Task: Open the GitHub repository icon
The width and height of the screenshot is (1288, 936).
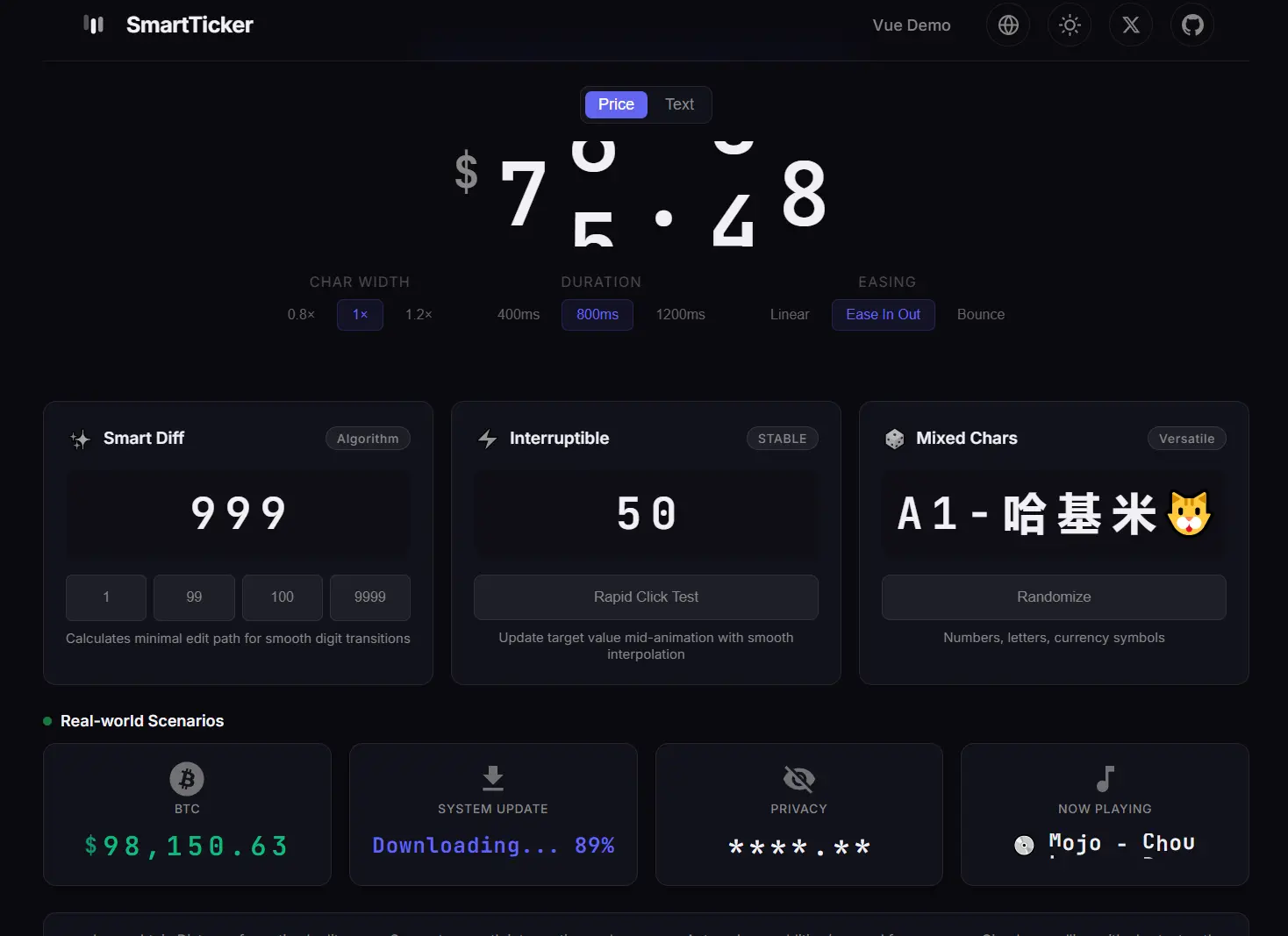Action: point(1191,25)
